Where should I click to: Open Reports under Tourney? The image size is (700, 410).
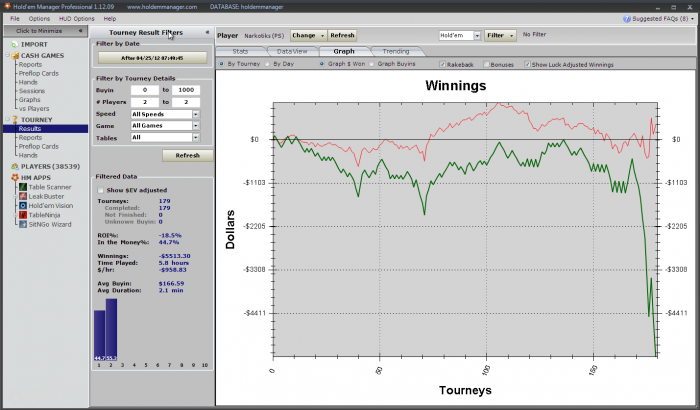(x=30, y=138)
